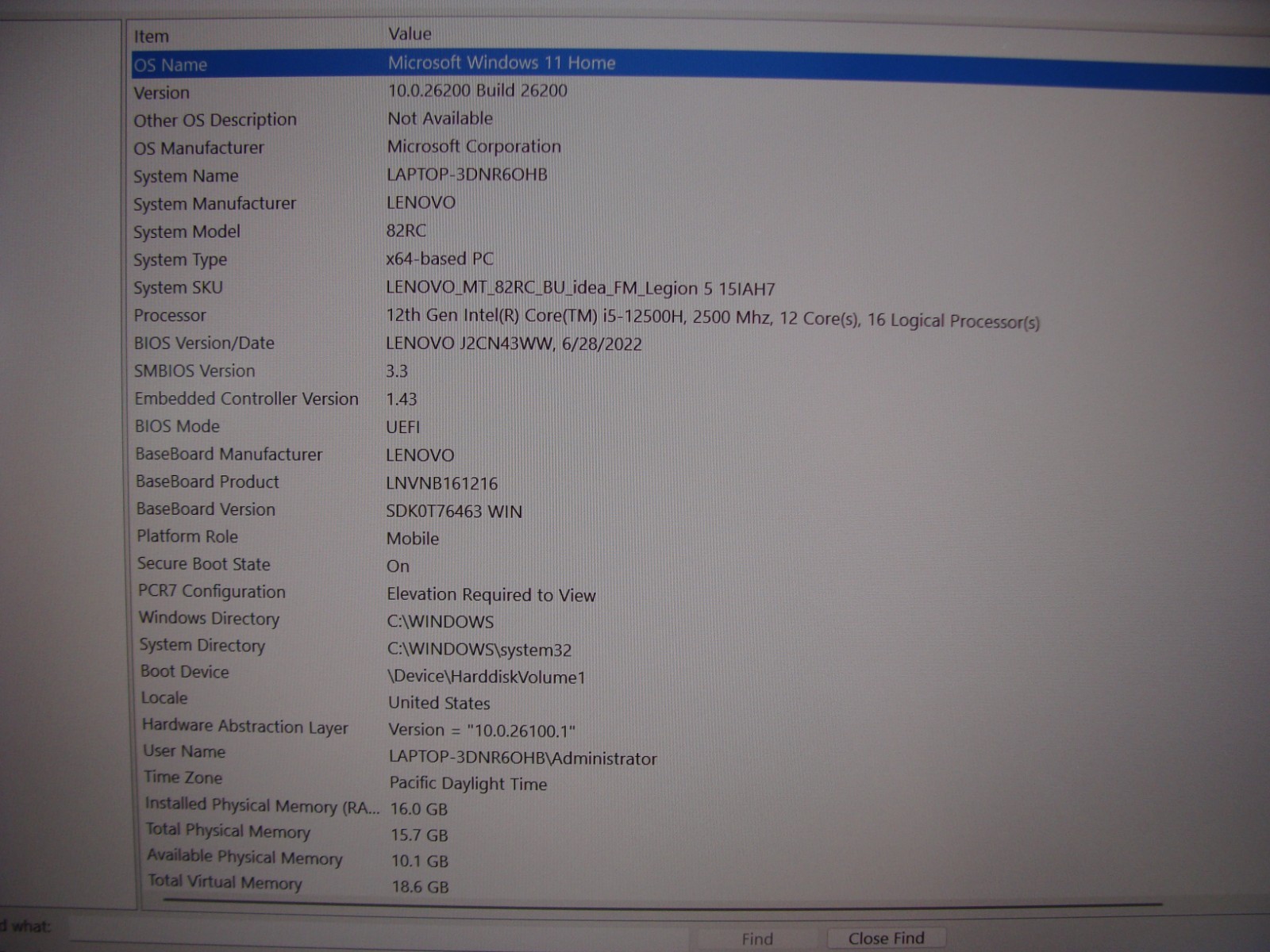Click the value Mobile
This screenshot has height=952, width=1270.
tap(413, 539)
